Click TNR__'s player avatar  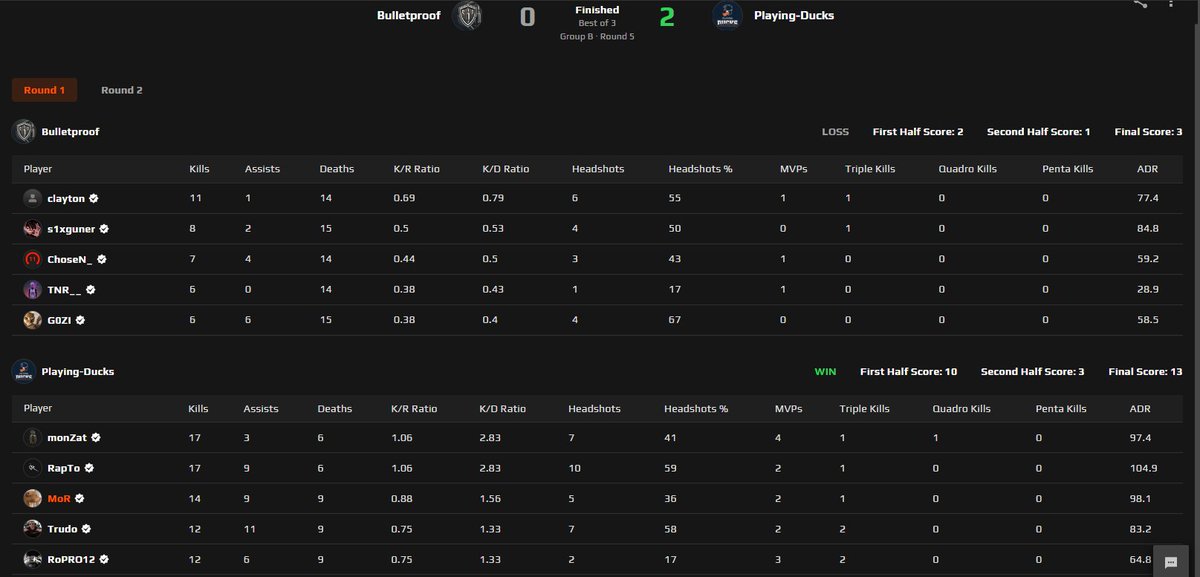click(x=33, y=289)
